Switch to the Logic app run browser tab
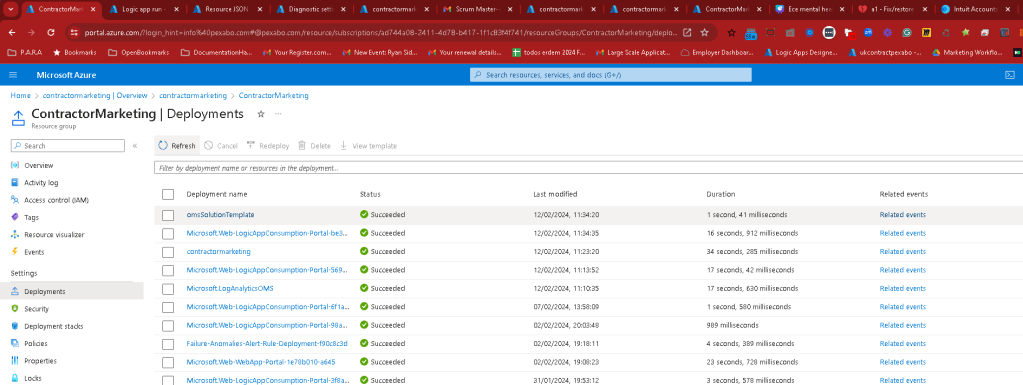The height and width of the screenshot is (385, 1023). [x=145, y=10]
